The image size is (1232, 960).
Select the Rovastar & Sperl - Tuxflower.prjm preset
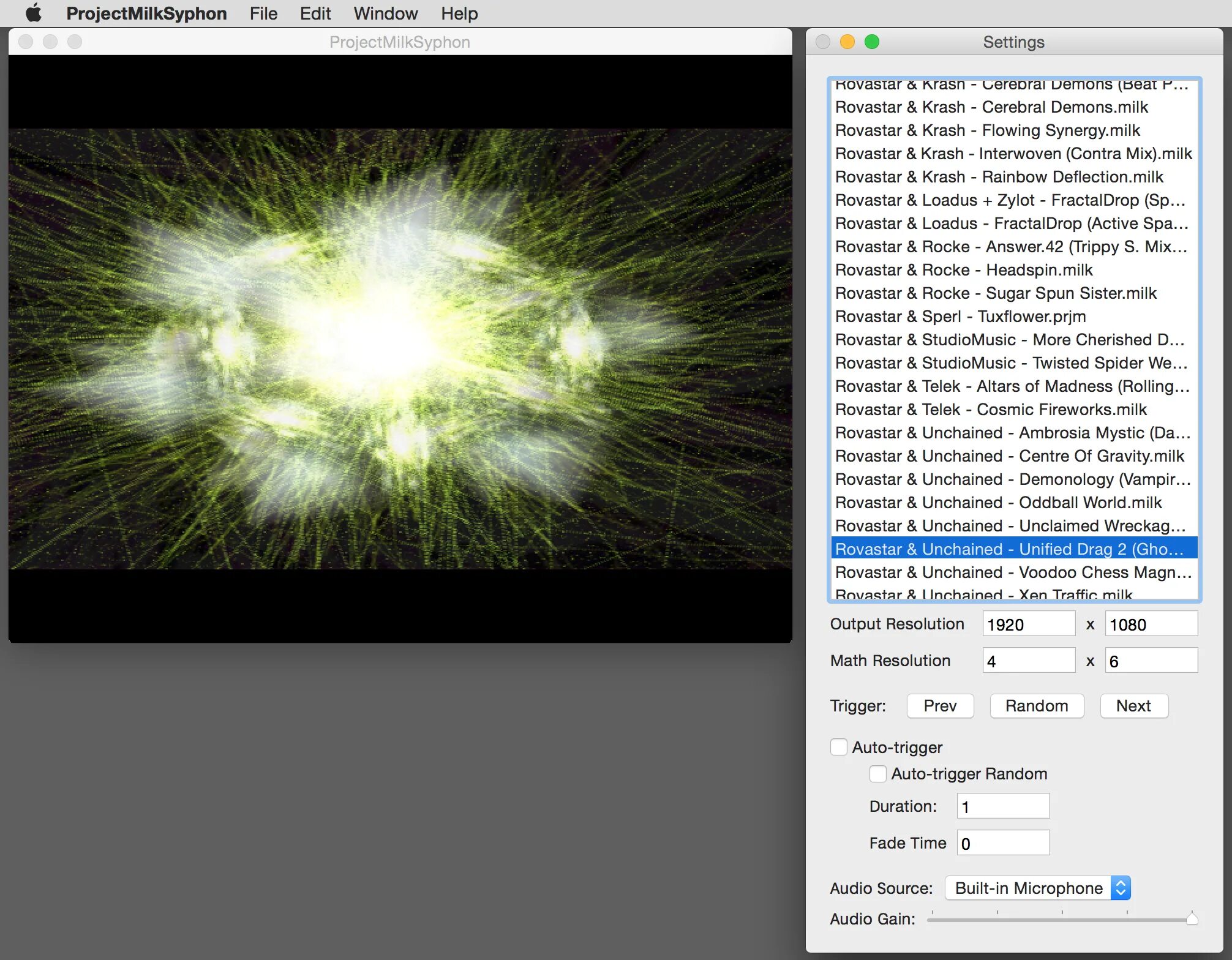[960, 317]
